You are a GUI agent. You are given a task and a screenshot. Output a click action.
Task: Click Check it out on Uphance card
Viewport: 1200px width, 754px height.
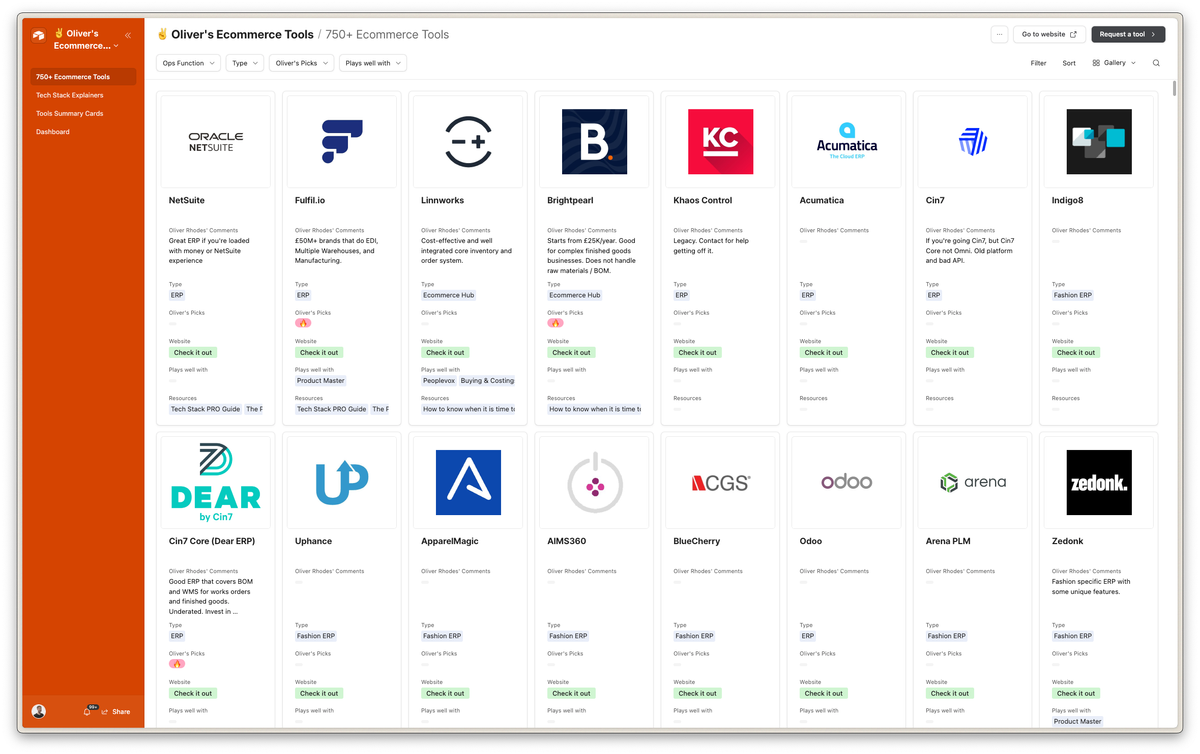[x=319, y=693]
